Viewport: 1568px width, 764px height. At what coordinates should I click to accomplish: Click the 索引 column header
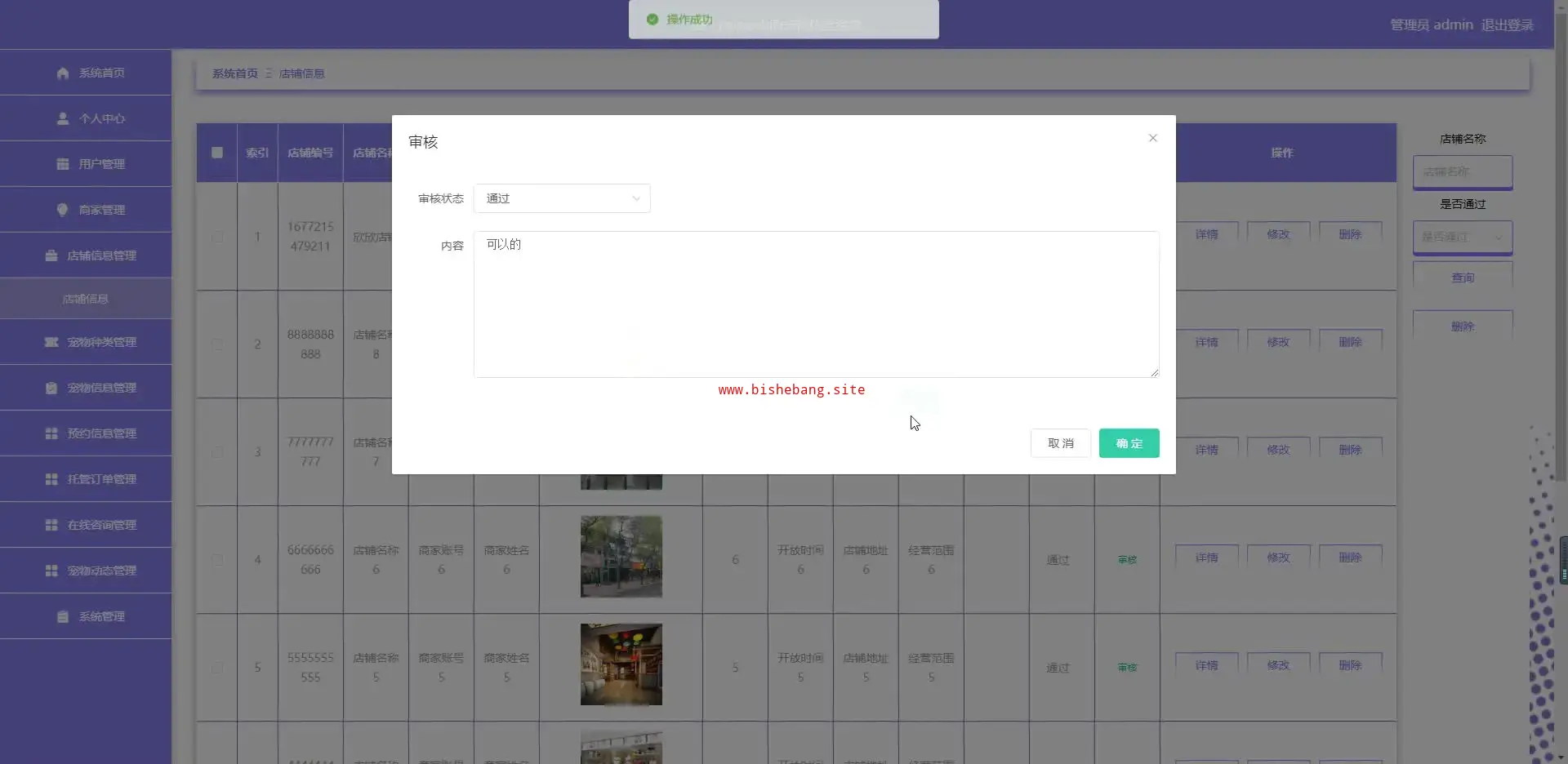[257, 153]
